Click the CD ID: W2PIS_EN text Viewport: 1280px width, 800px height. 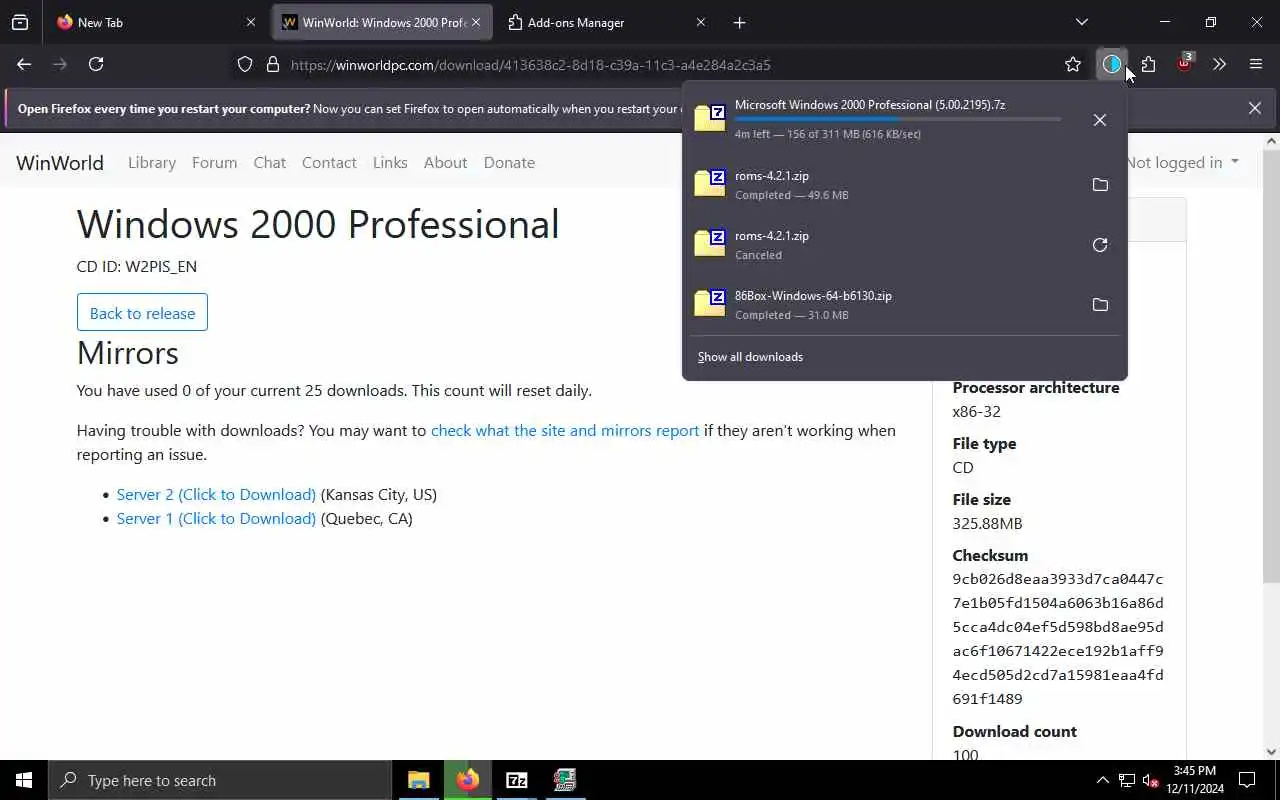pos(137,266)
